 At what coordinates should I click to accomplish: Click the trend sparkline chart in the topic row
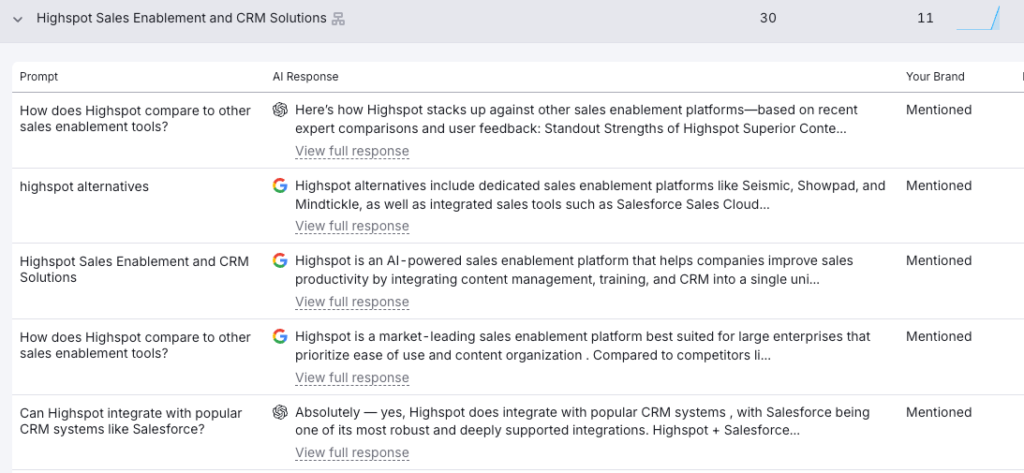978,19
